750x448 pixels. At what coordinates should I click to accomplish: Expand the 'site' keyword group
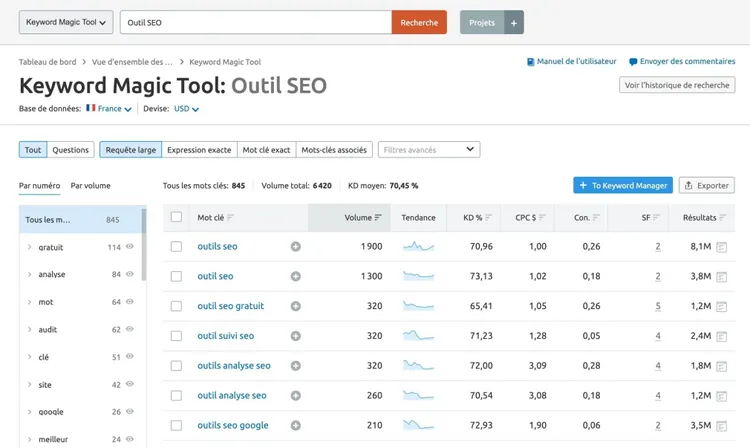tap(30, 385)
